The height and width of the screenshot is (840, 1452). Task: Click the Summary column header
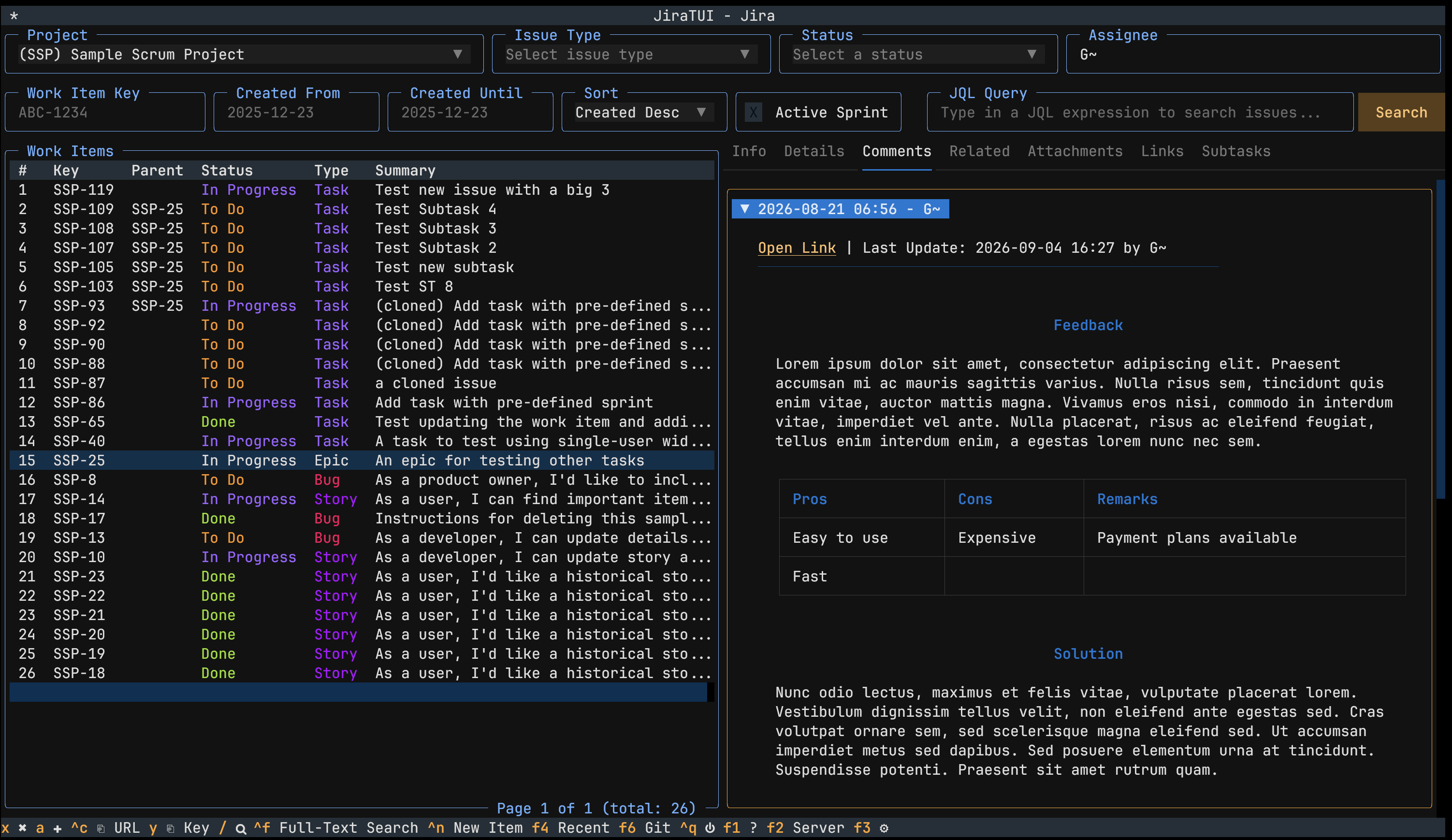(x=405, y=171)
